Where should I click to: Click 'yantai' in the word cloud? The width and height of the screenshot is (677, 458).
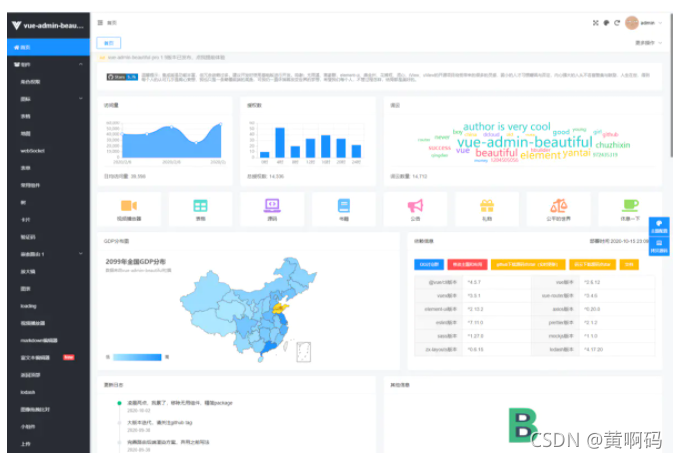coord(576,153)
